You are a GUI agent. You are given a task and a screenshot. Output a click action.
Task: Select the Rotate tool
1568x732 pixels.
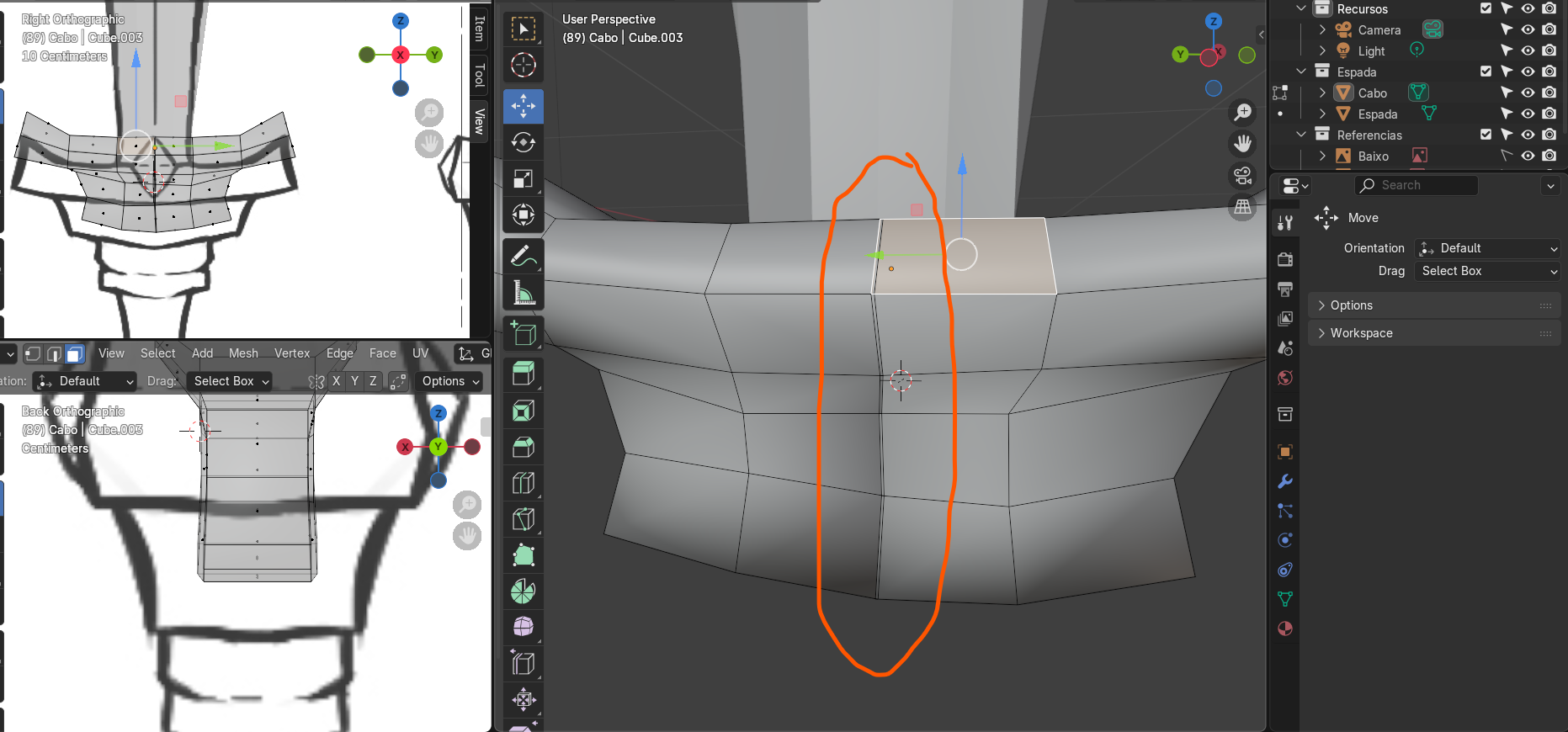(524, 142)
